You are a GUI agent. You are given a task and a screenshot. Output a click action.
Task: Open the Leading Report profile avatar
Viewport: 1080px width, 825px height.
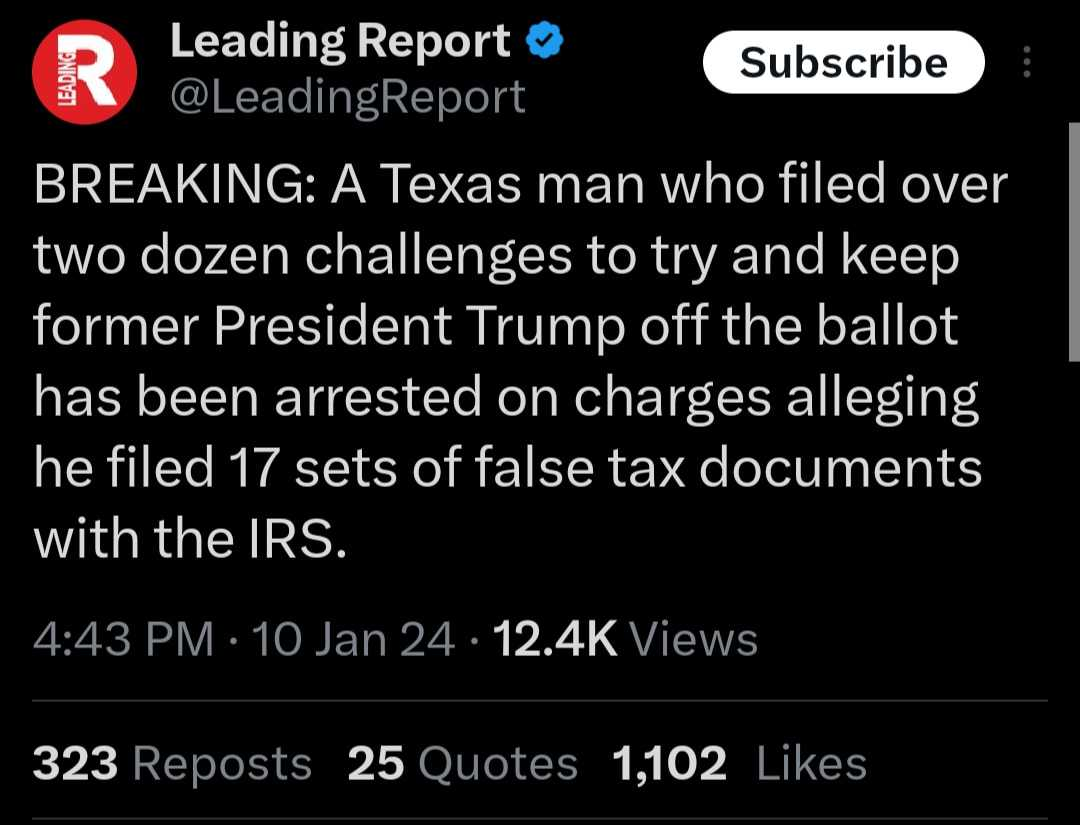[x=83, y=71]
